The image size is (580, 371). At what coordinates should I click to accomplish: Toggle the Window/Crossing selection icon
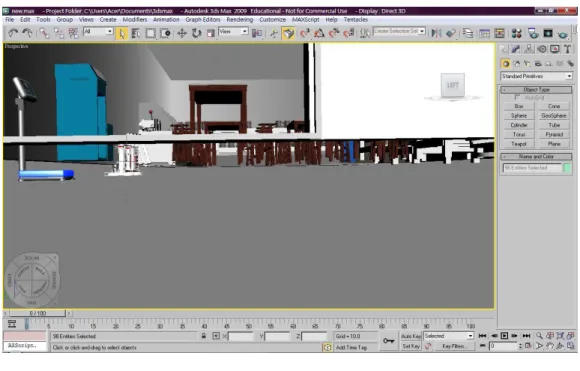(x=165, y=34)
